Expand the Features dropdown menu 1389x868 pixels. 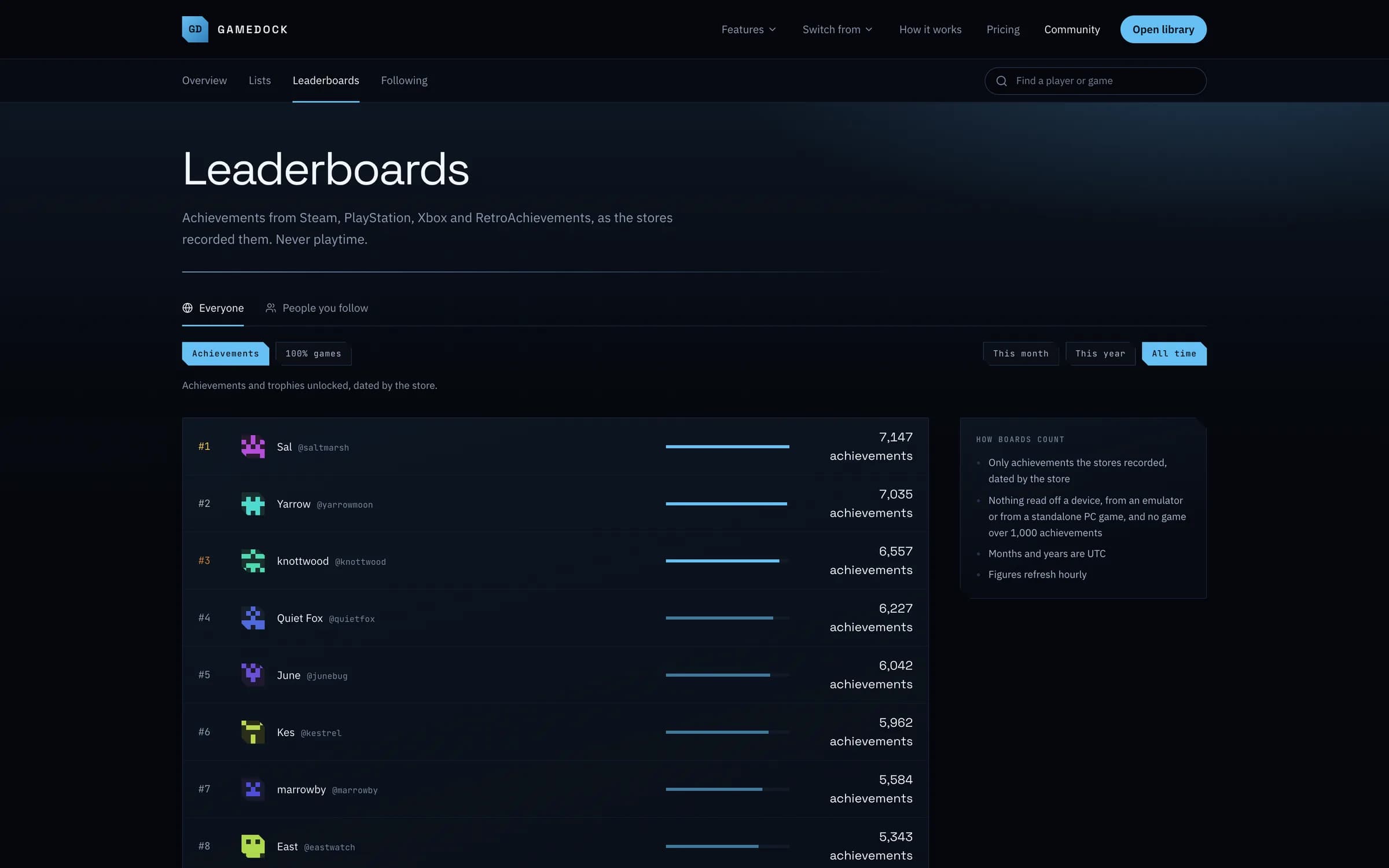(x=748, y=30)
